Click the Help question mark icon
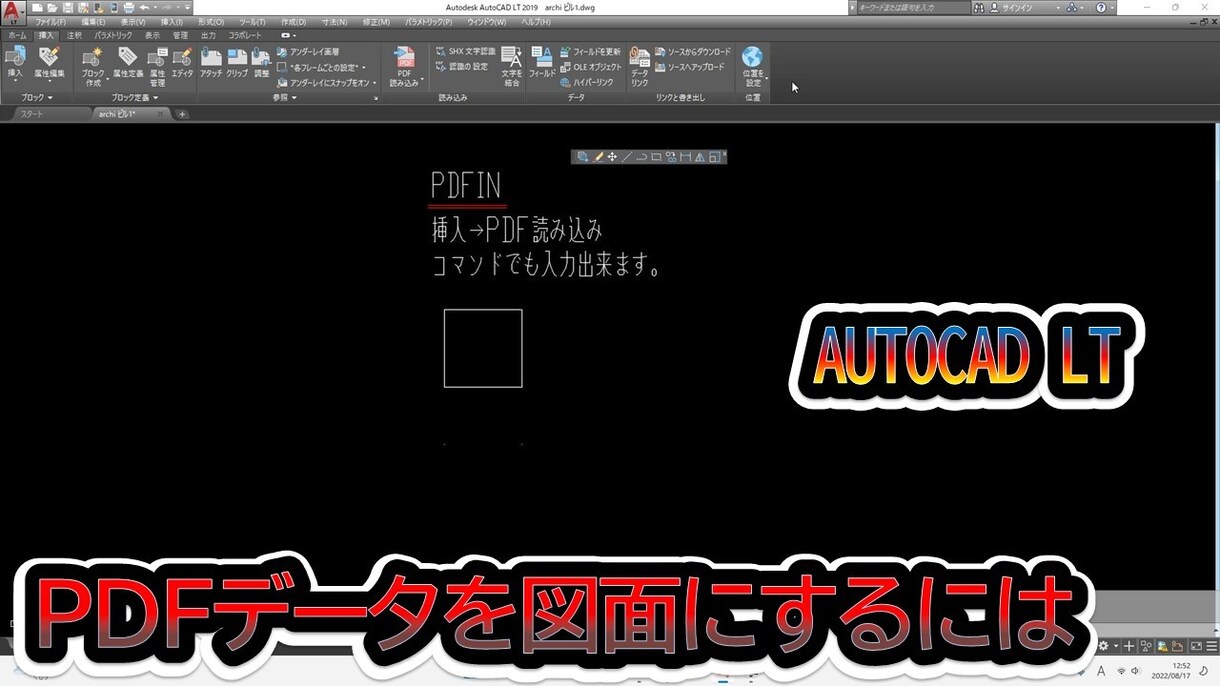1220x686 pixels. [x=1101, y=7]
